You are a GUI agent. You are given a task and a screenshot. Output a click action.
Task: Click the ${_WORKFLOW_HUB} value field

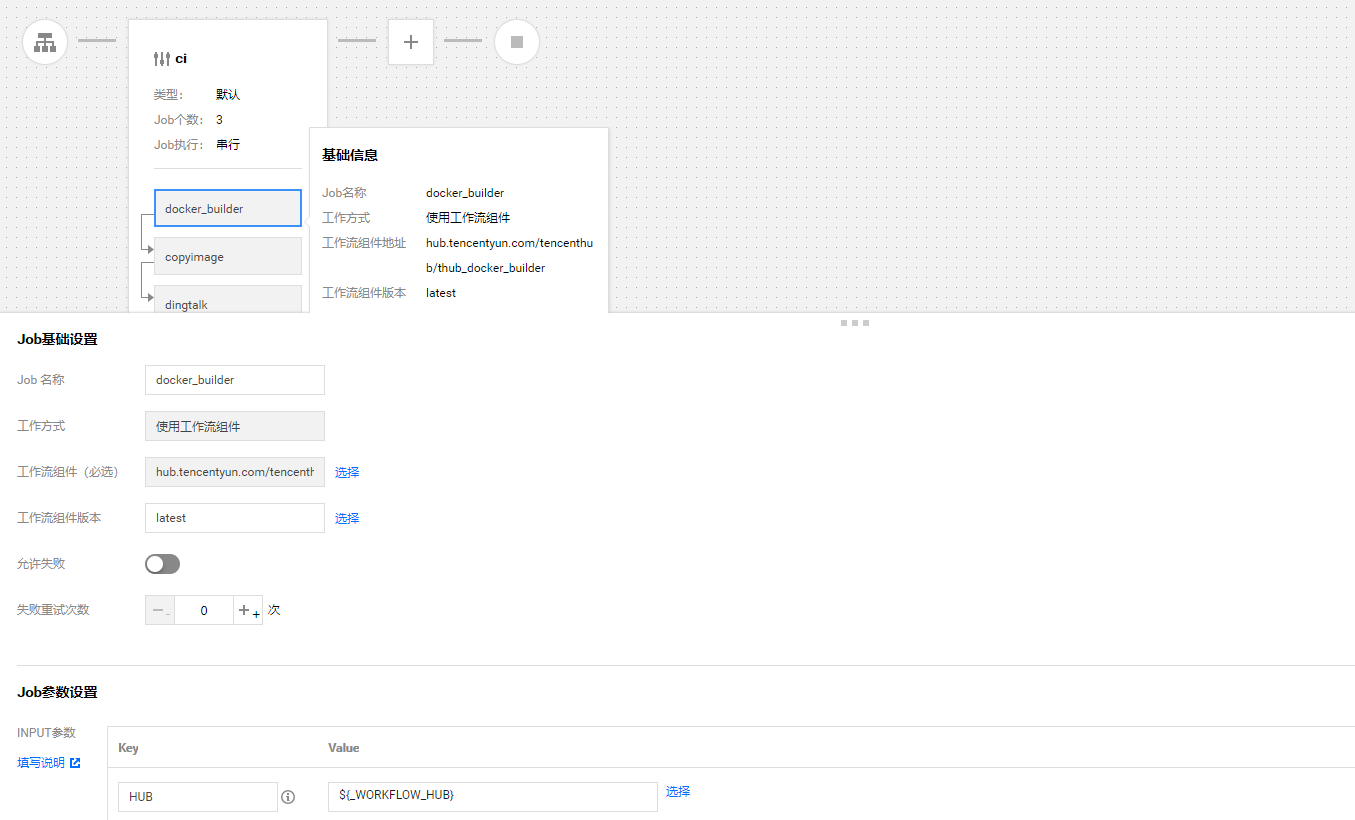[x=493, y=797]
